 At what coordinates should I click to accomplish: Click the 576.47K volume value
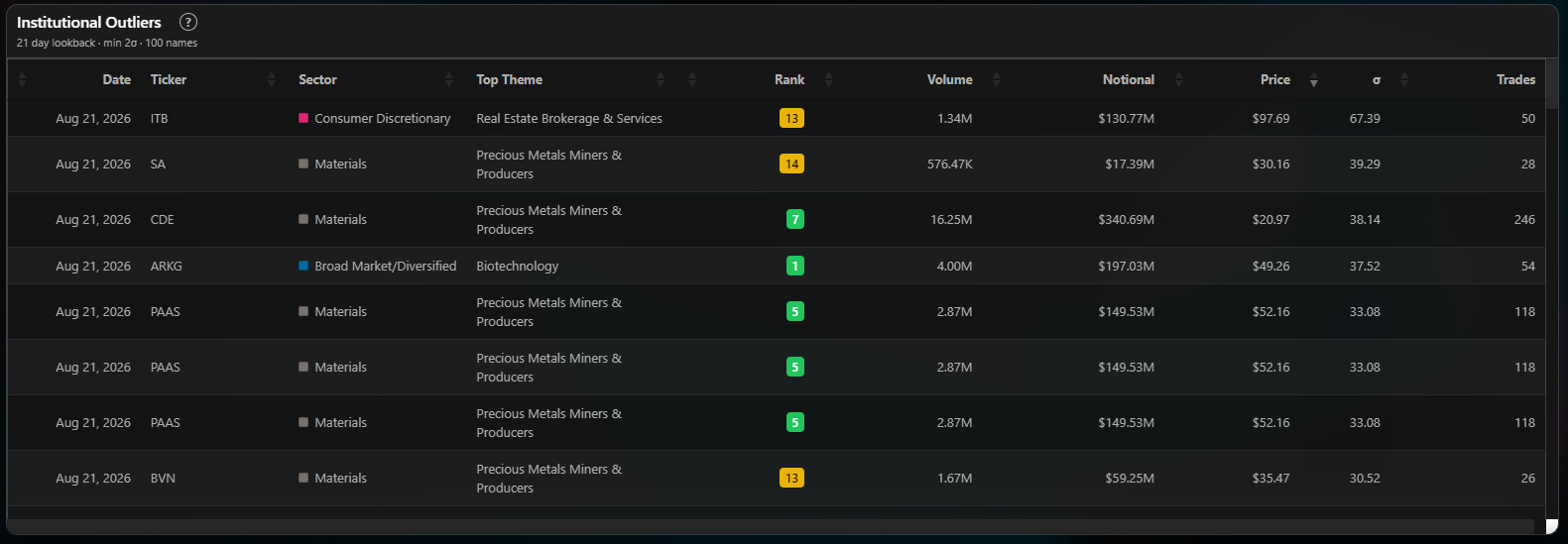[949, 163]
